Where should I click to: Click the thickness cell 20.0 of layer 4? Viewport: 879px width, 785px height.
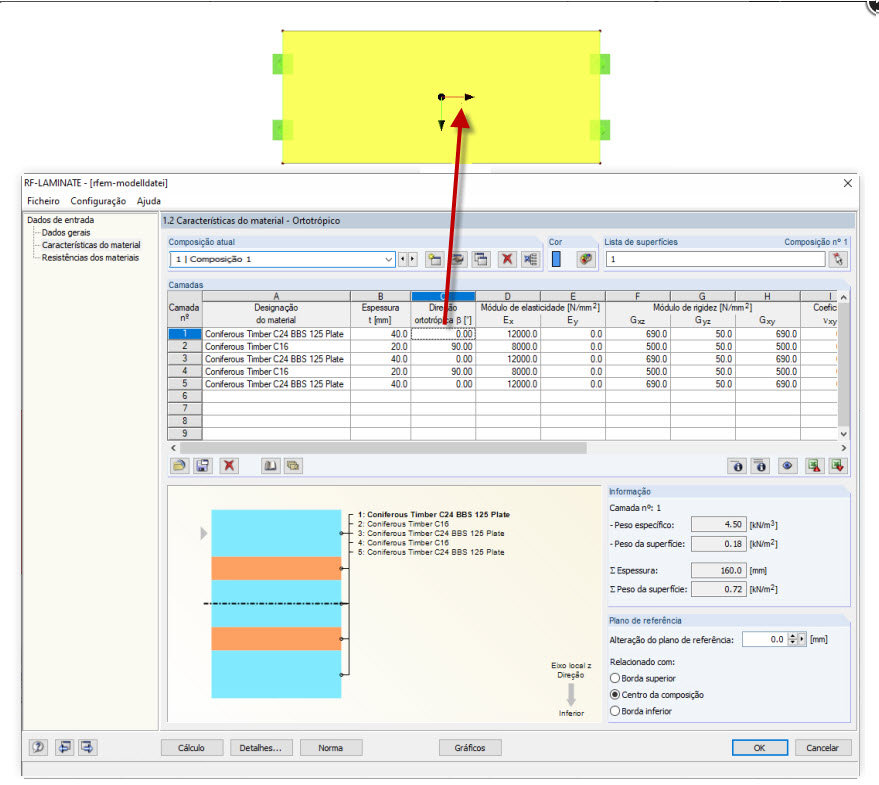381,372
